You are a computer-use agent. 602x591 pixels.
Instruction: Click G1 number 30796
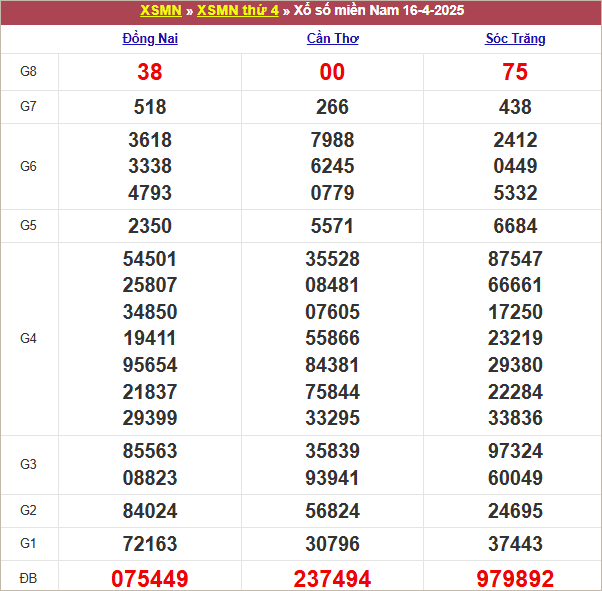(x=332, y=544)
